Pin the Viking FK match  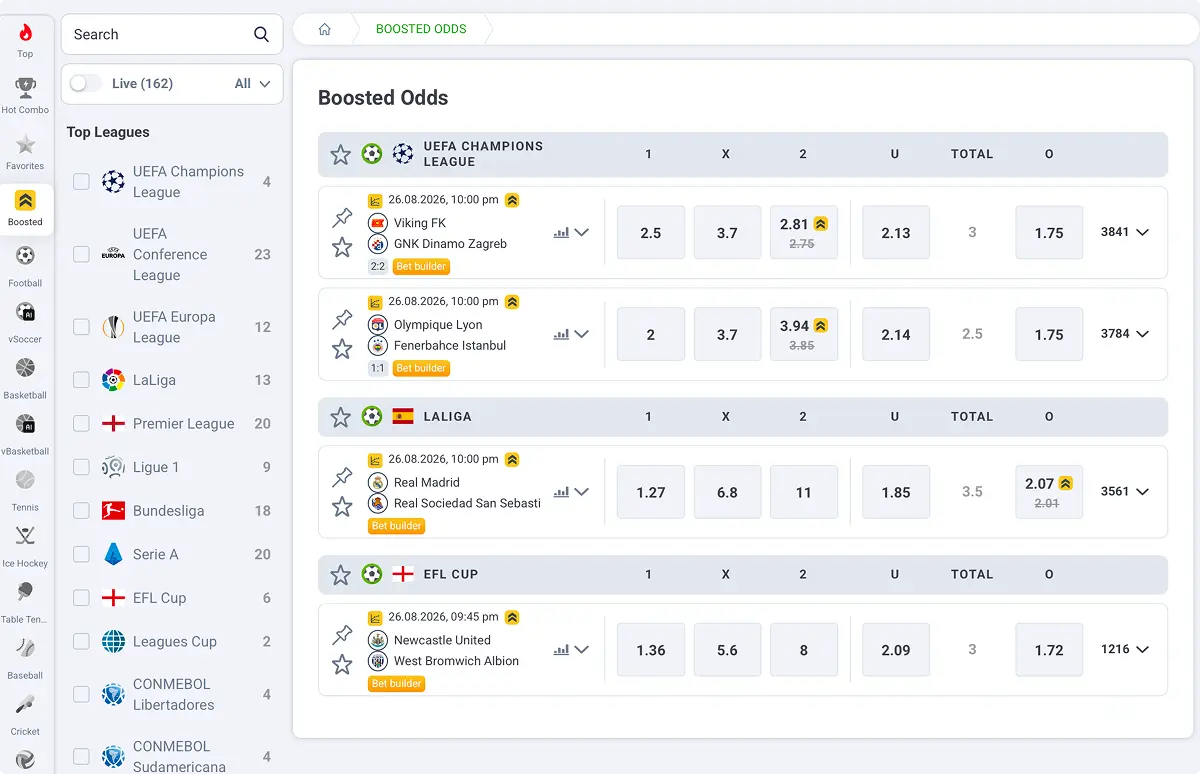pos(342,218)
